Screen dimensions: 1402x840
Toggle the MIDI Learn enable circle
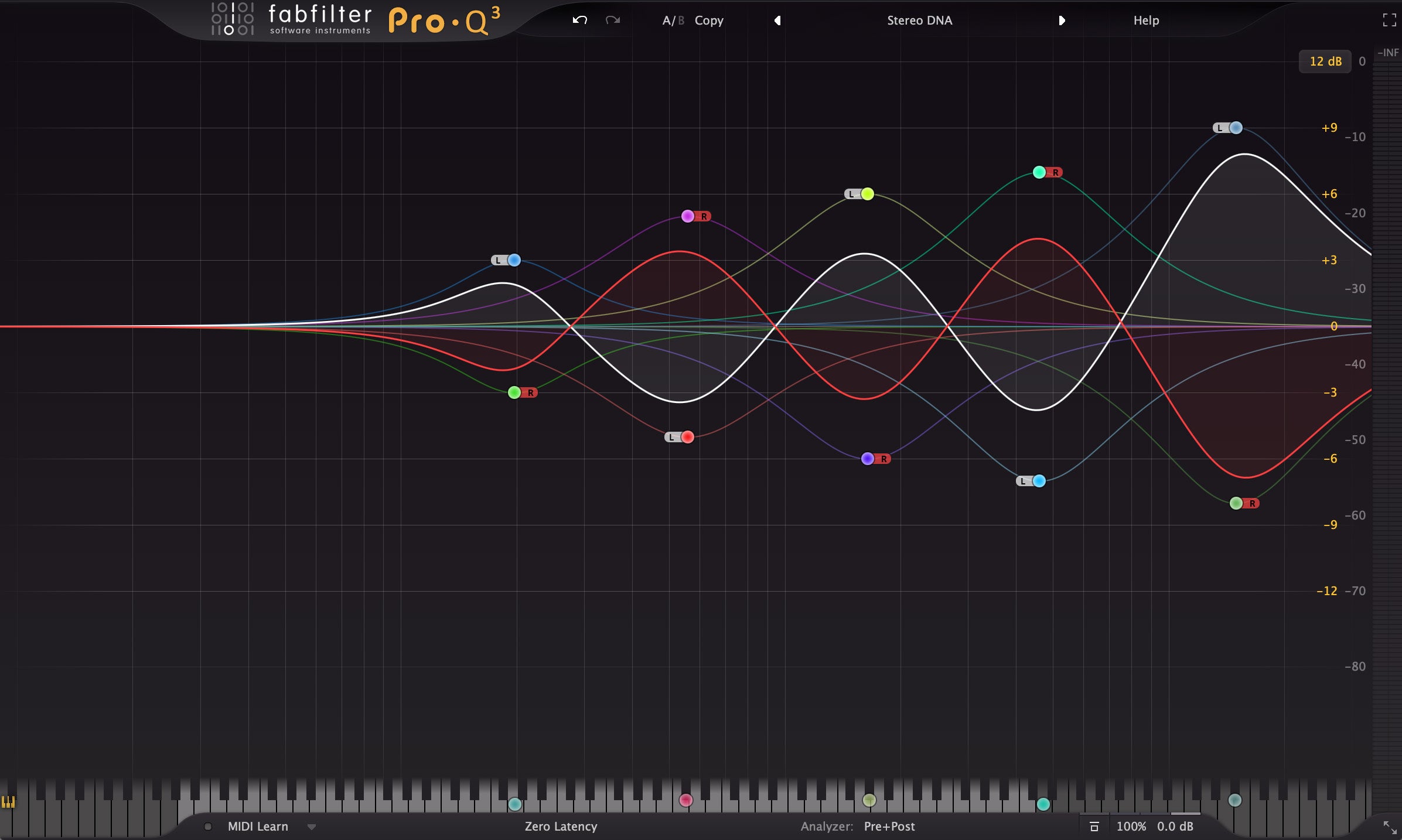click(208, 827)
